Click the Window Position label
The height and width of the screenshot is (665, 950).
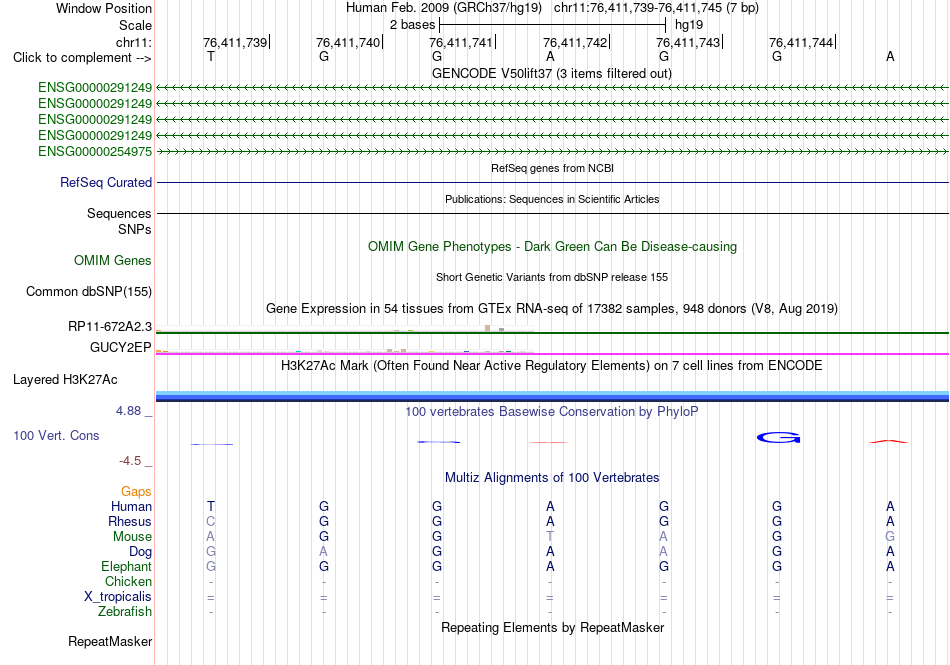[x=104, y=8]
